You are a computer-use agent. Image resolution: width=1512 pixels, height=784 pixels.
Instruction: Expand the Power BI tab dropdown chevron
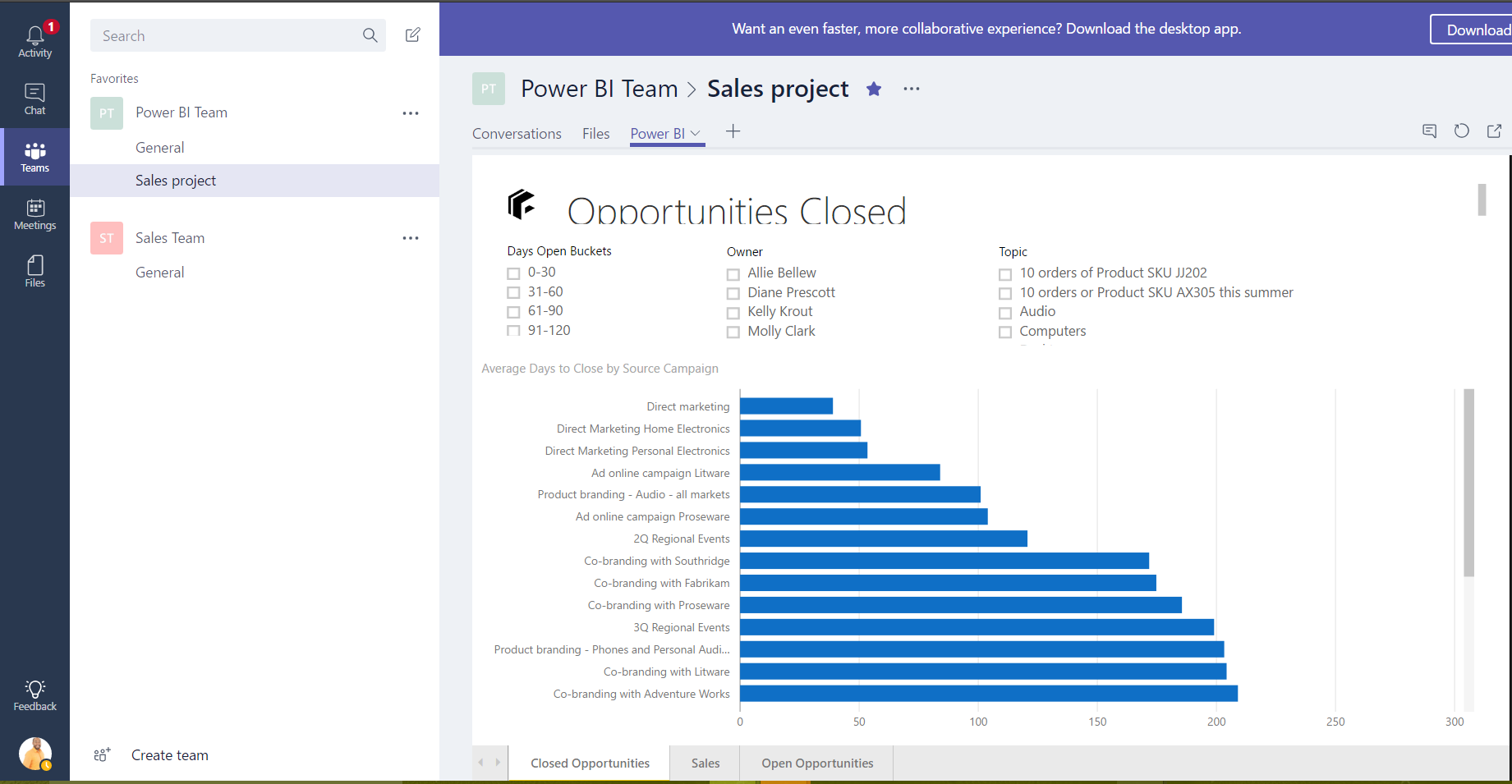(x=696, y=133)
